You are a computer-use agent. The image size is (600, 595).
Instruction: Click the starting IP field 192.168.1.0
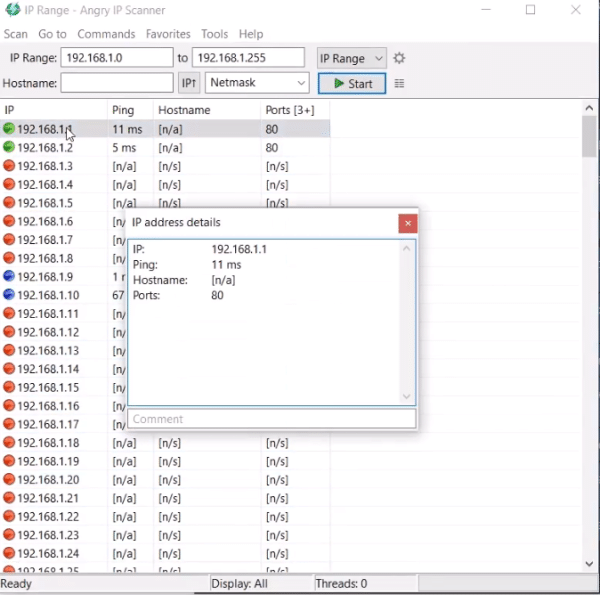[x=117, y=58]
